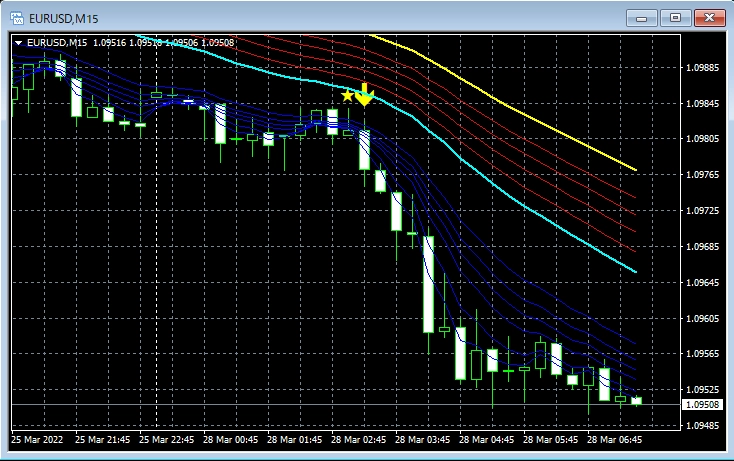Click the 28 Mar 02:45 time label

360,439
